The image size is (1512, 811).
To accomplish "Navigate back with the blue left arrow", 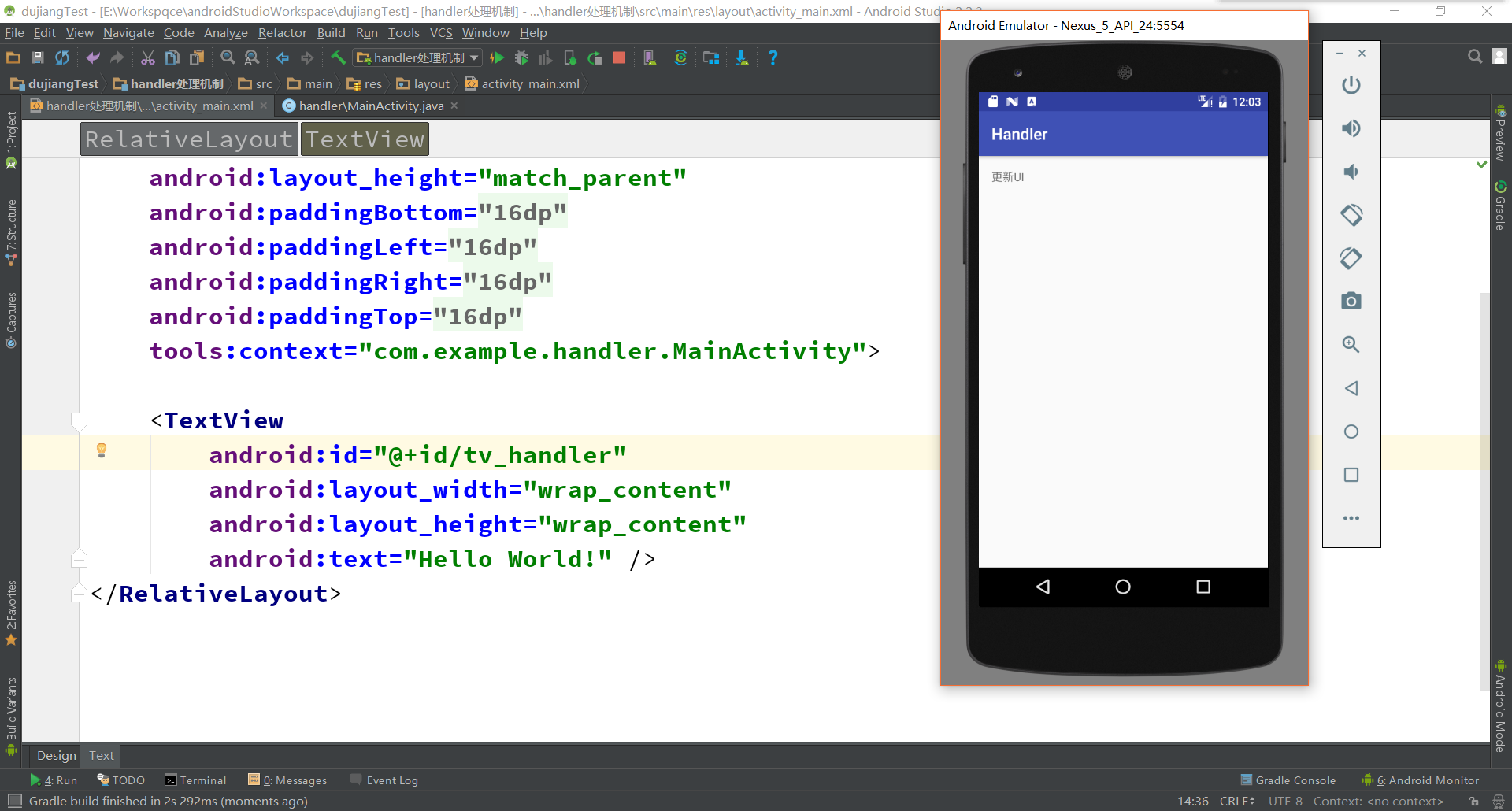I will pyautogui.click(x=283, y=57).
